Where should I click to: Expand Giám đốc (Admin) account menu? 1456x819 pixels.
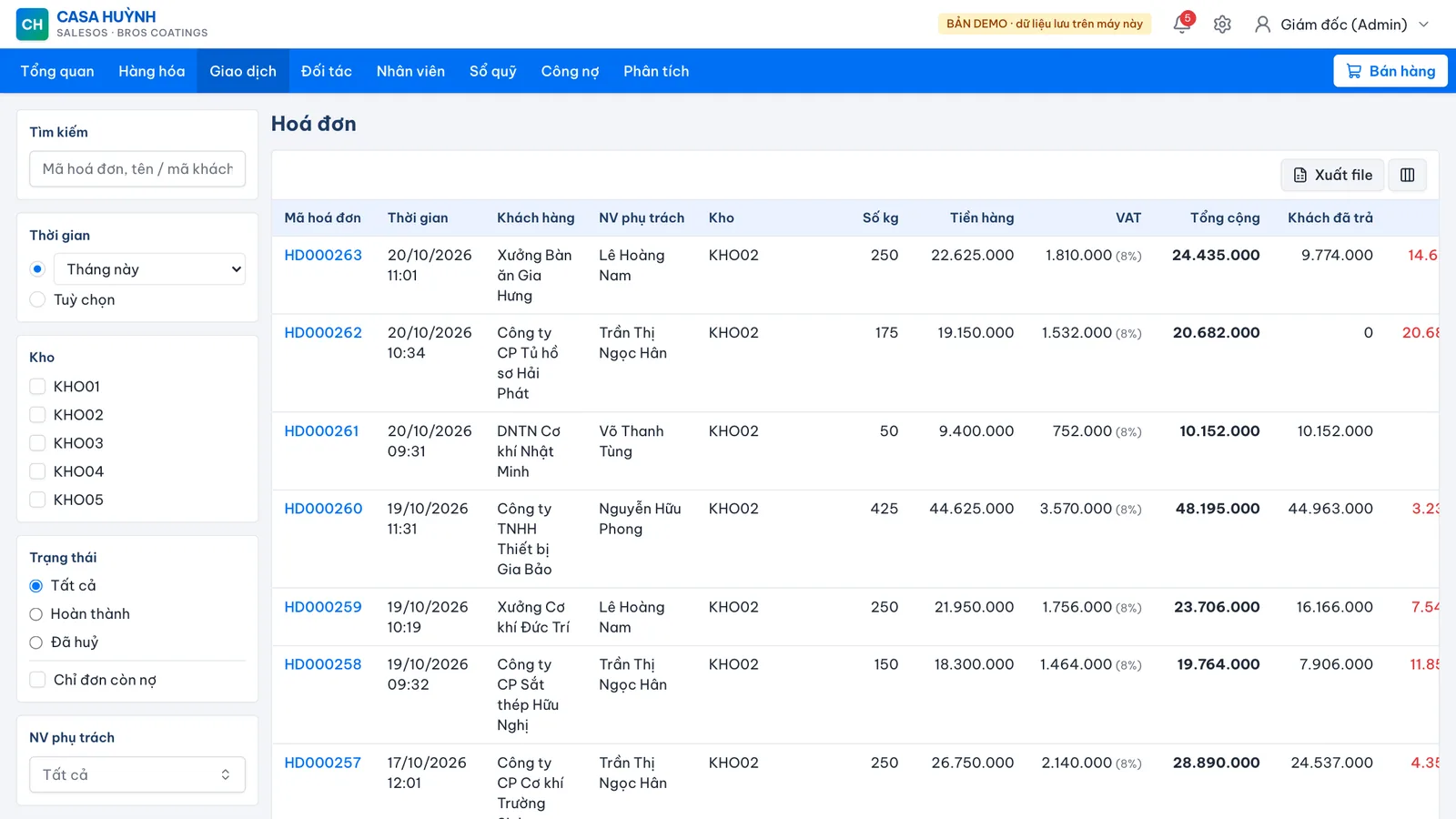coord(1343,25)
